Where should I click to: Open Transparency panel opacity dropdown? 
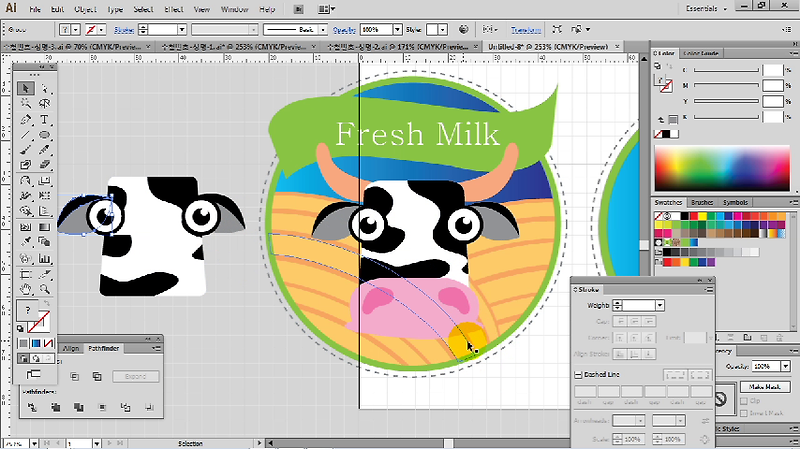coord(786,366)
